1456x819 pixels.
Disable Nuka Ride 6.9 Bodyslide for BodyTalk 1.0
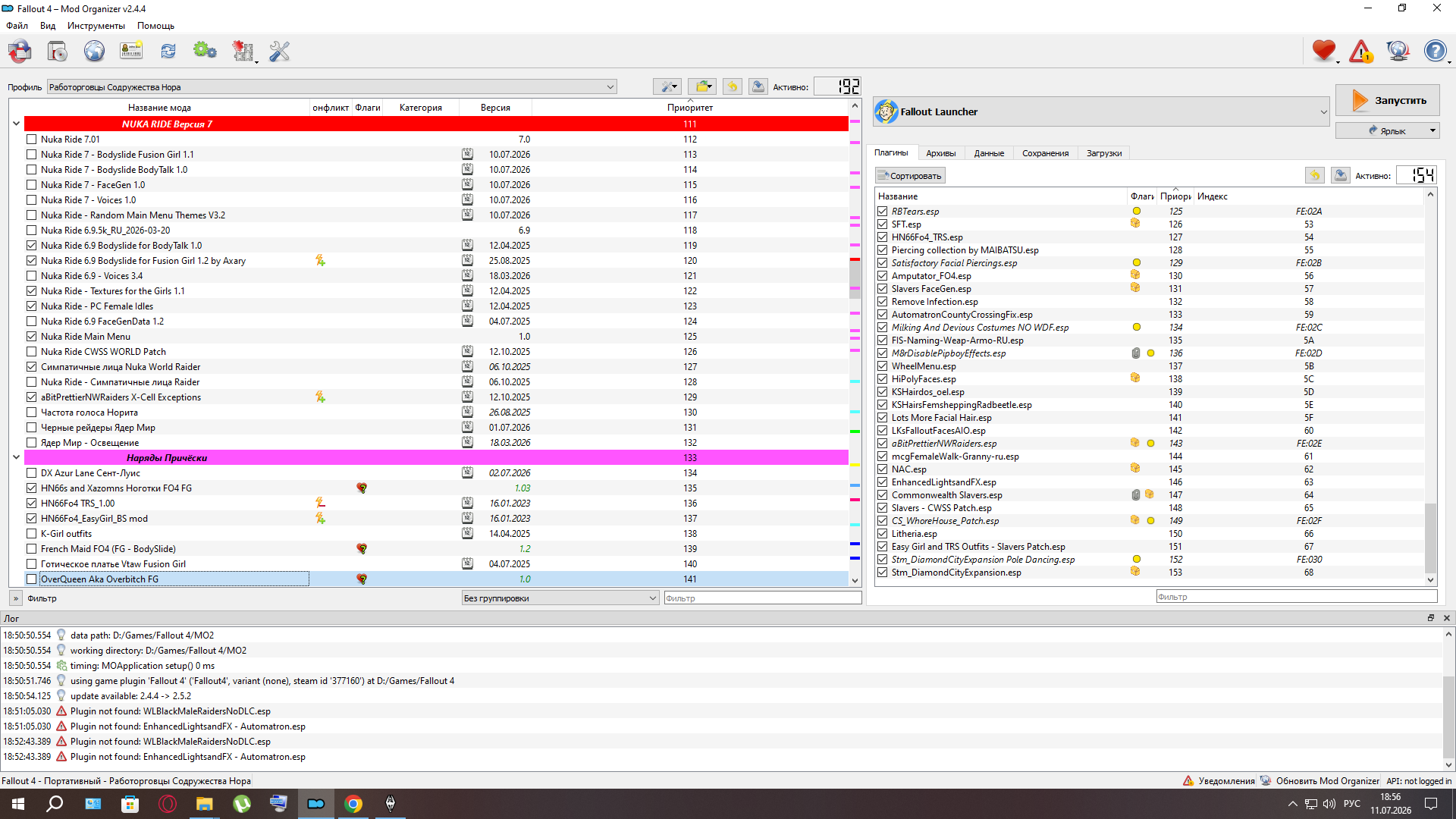tap(31, 245)
